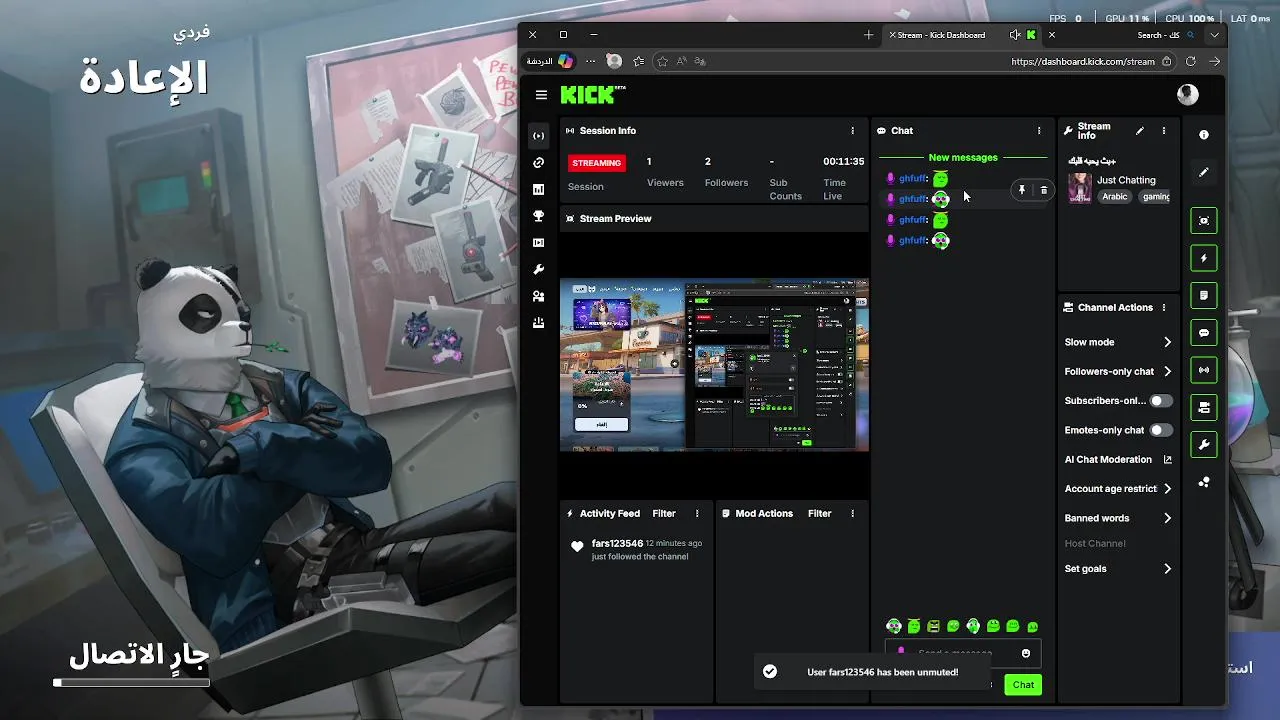This screenshot has height=720, width=1280.
Task: Open the moderators people icon in left sidebar
Action: tap(539, 296)
